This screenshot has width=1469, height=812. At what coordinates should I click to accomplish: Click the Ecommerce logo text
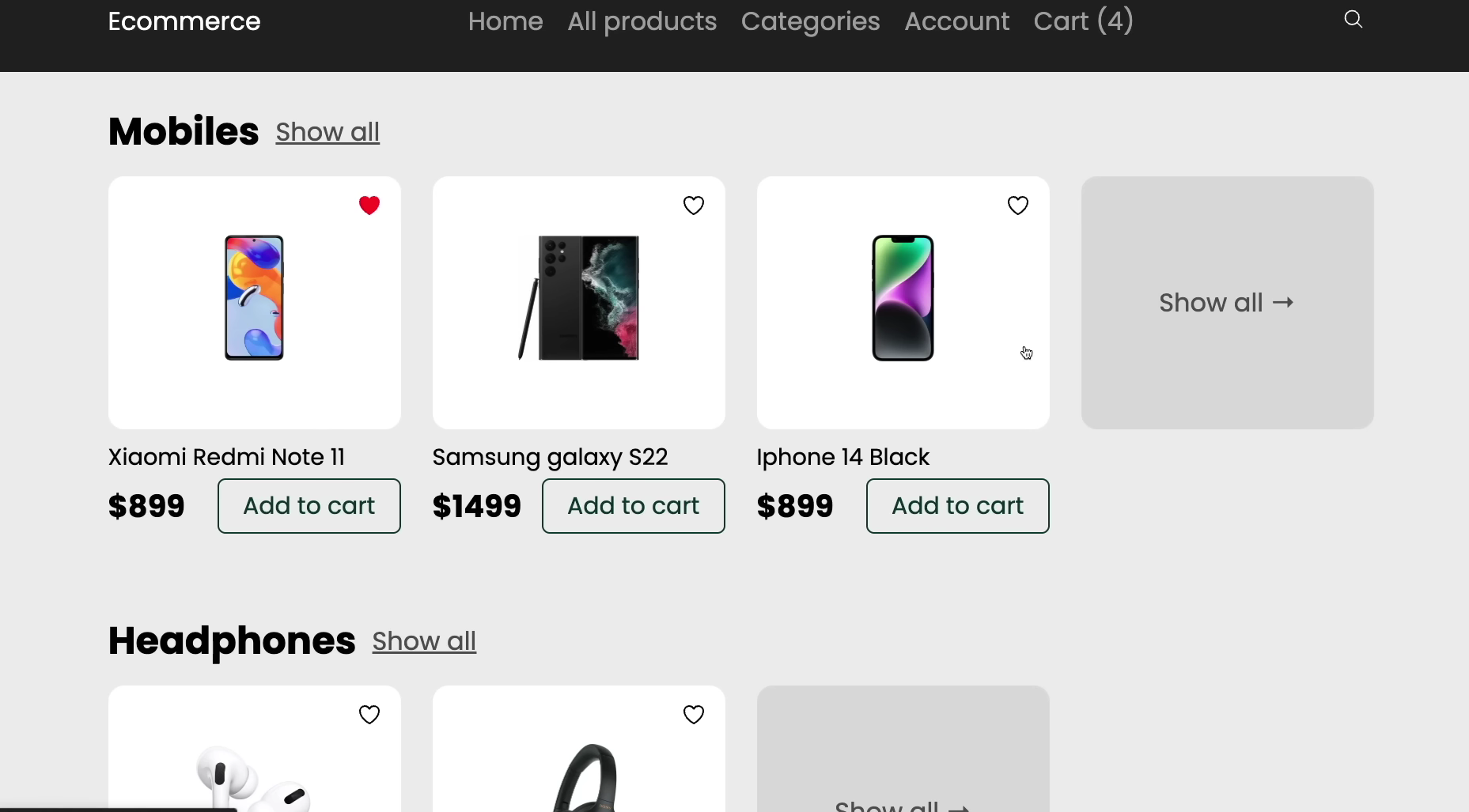coord(184,21)
